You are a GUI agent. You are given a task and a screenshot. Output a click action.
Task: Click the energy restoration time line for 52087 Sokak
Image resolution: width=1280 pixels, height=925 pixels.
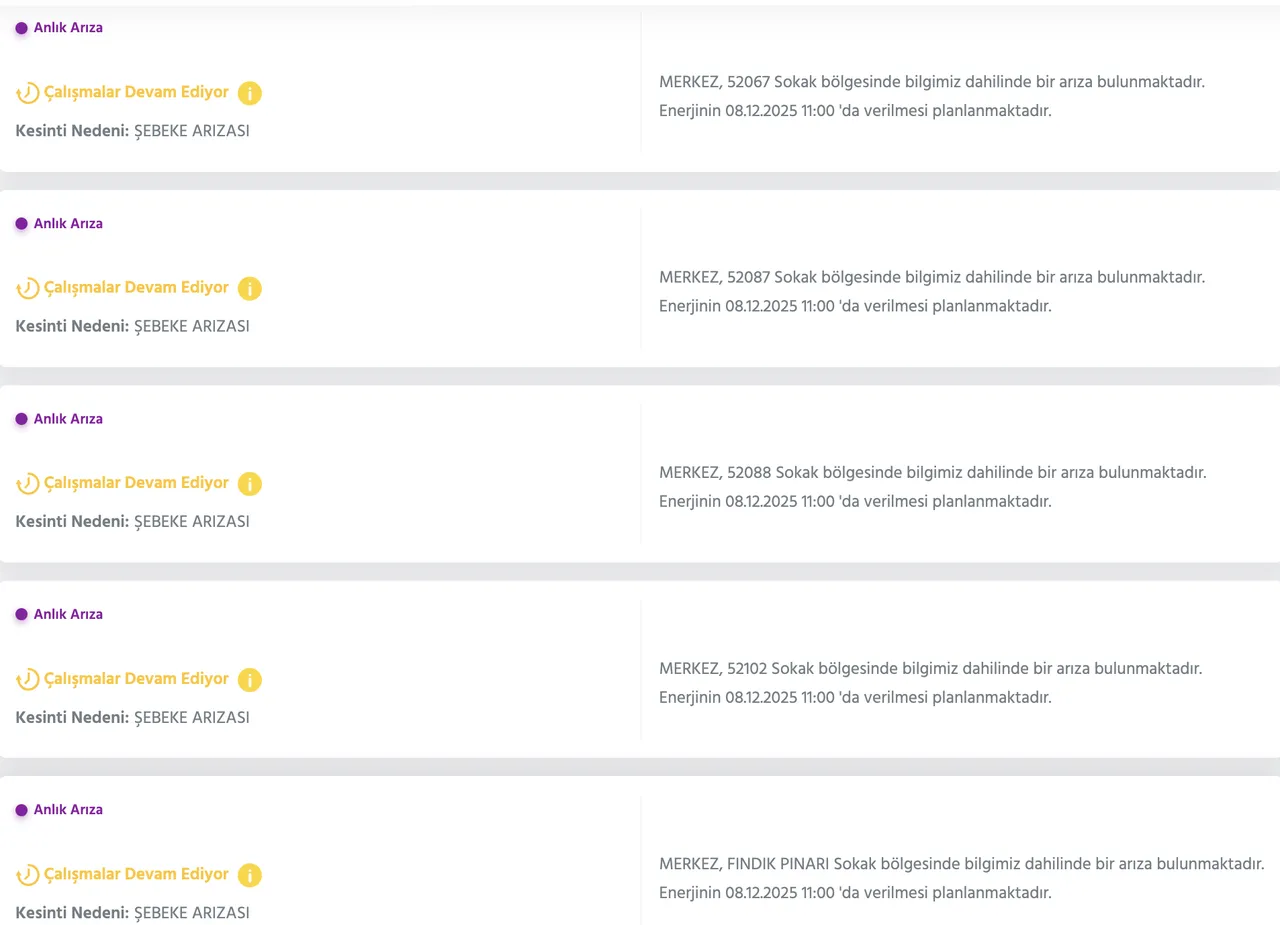[855, 306]
